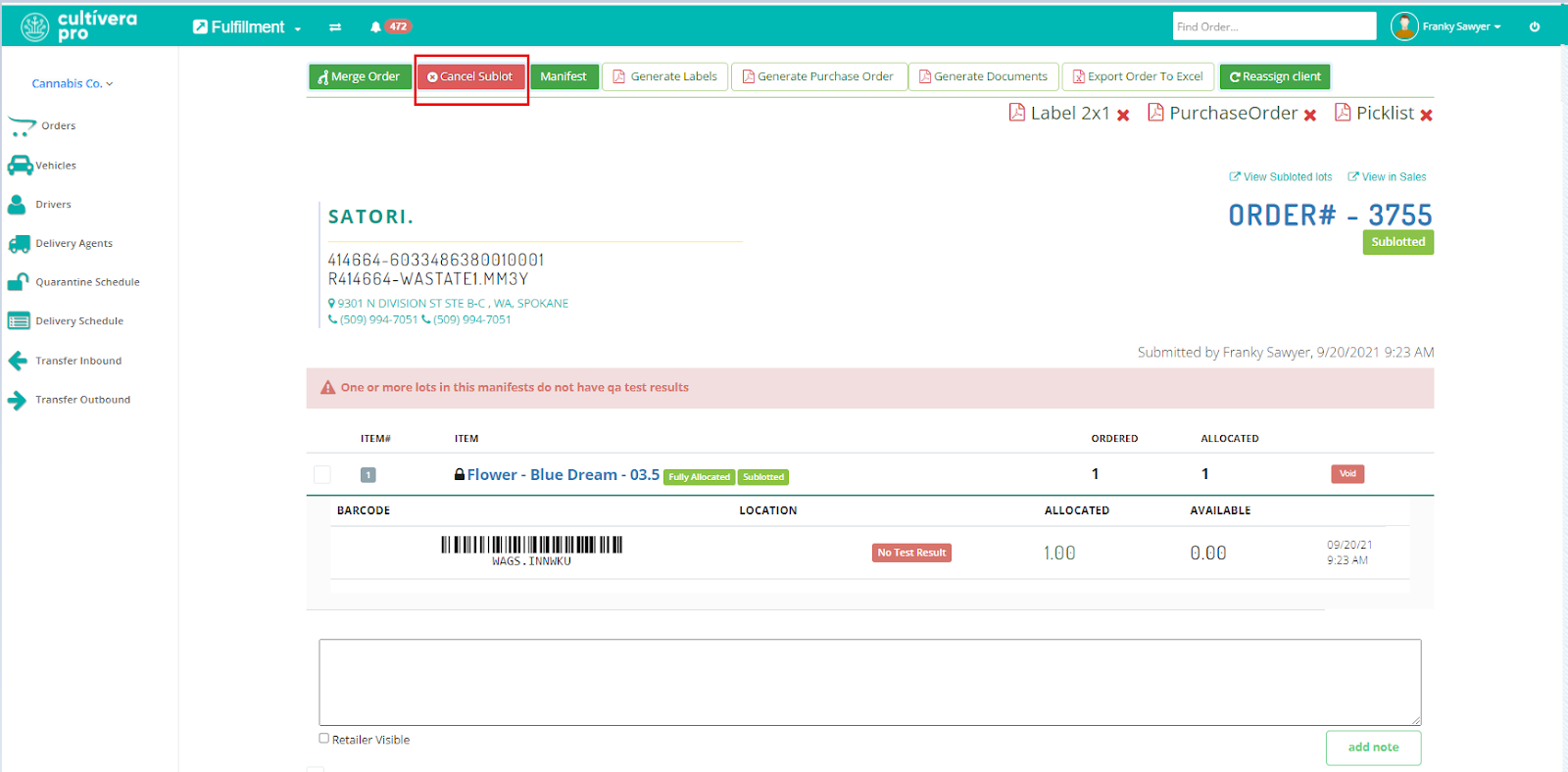
Task: Click the Fully Allocated badge
Action: (x=699, y=477)
